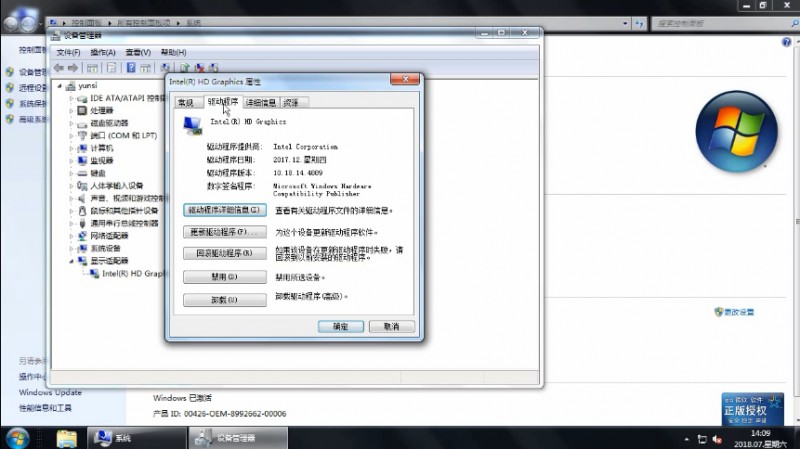Click the 卸载 button
The height and width of the screenshot is (449, 800).
coord(224,300)
